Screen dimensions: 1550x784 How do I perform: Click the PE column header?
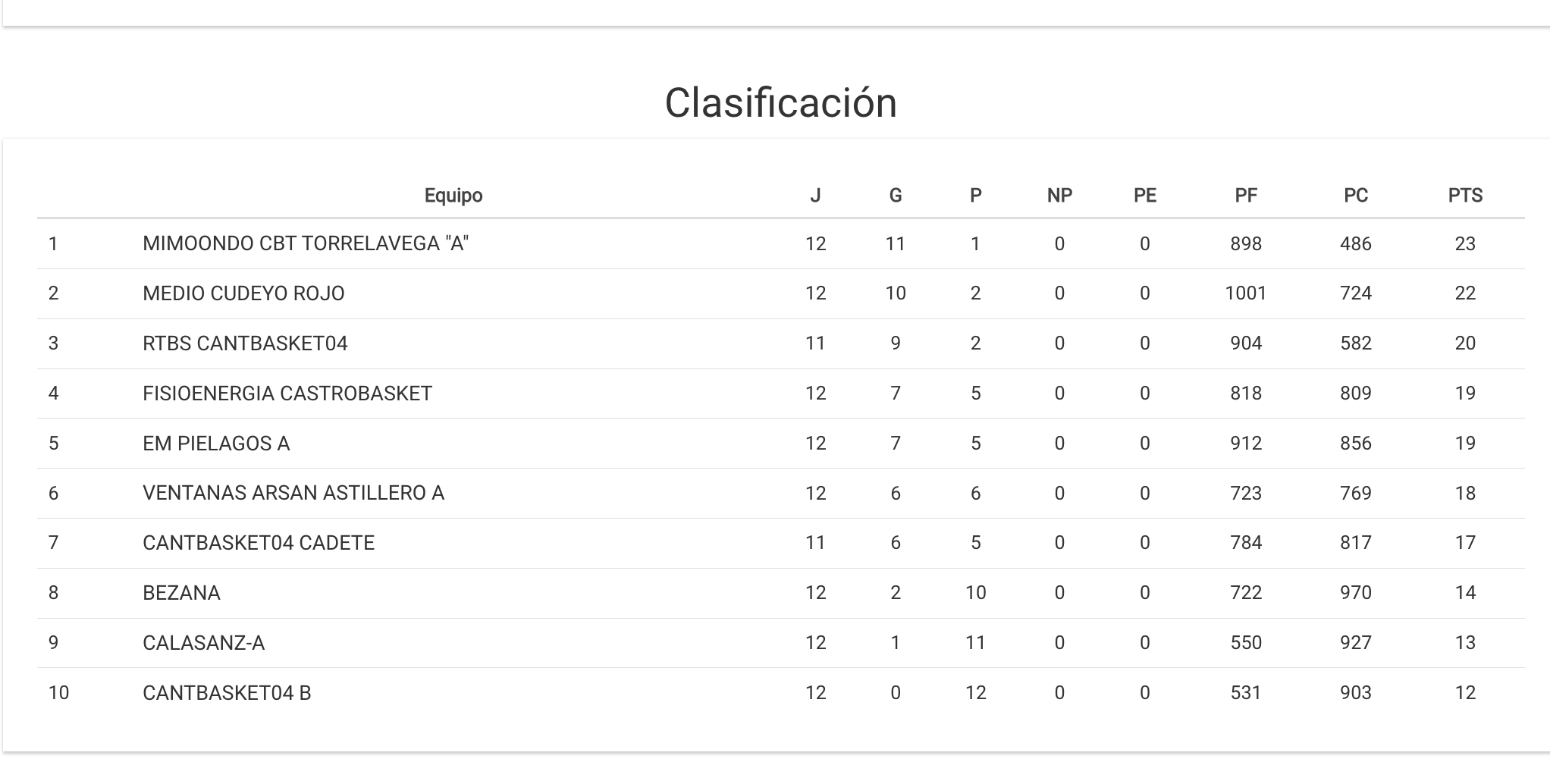coord(1144,196)
